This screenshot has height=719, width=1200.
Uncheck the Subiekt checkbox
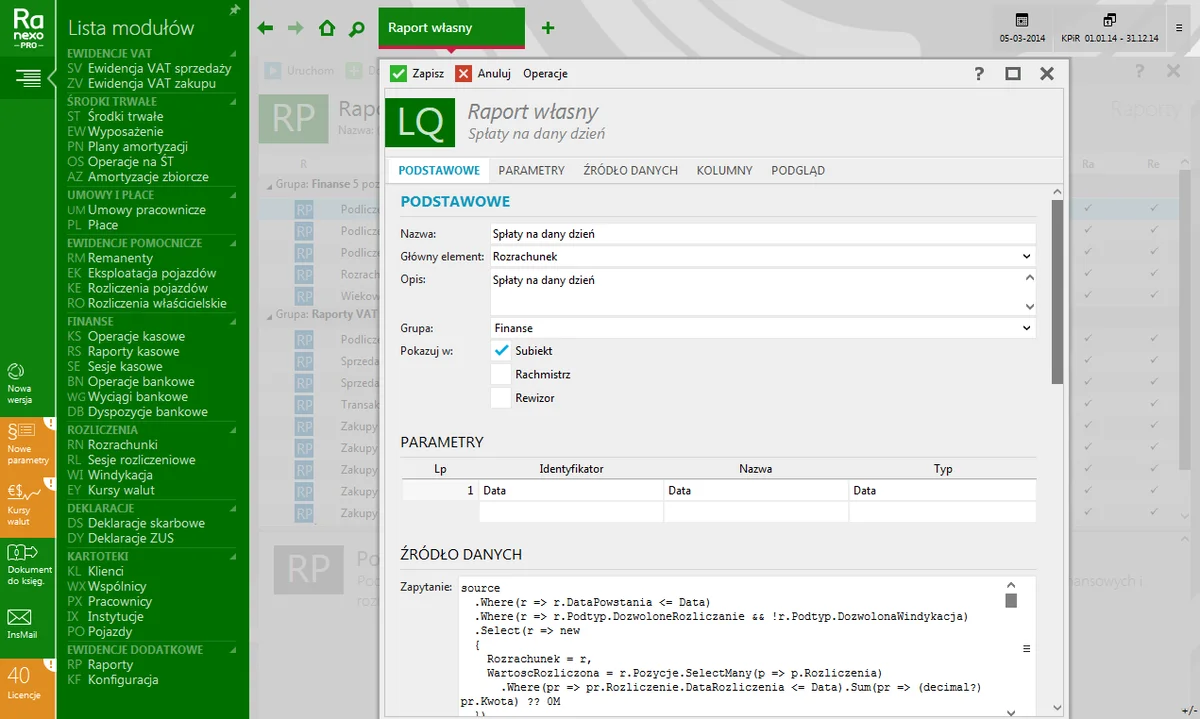[x=501, y=351]
